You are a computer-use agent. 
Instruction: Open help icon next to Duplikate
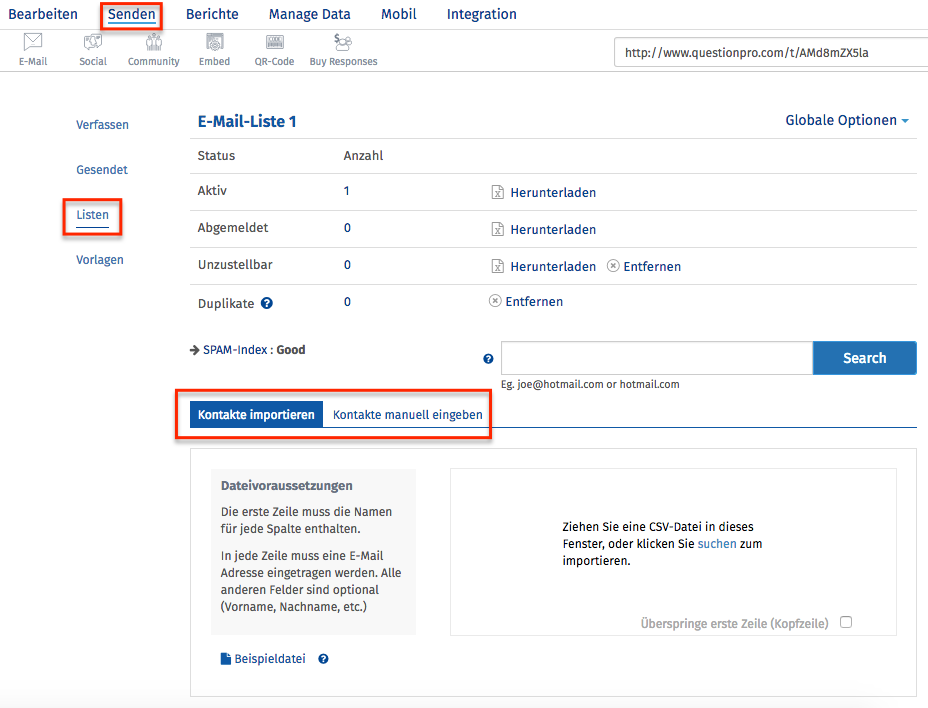pos(267,303)
